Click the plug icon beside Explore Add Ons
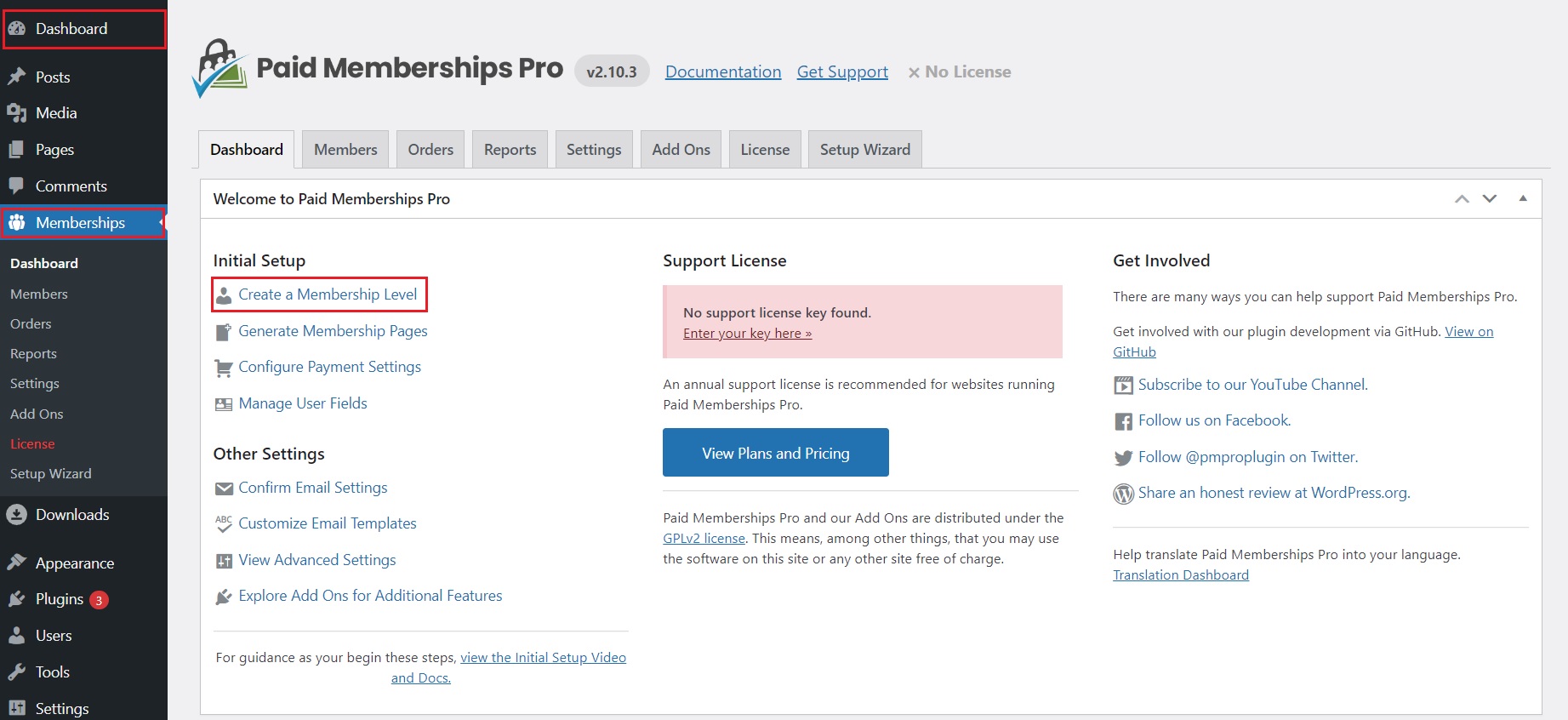 point(224,597)
